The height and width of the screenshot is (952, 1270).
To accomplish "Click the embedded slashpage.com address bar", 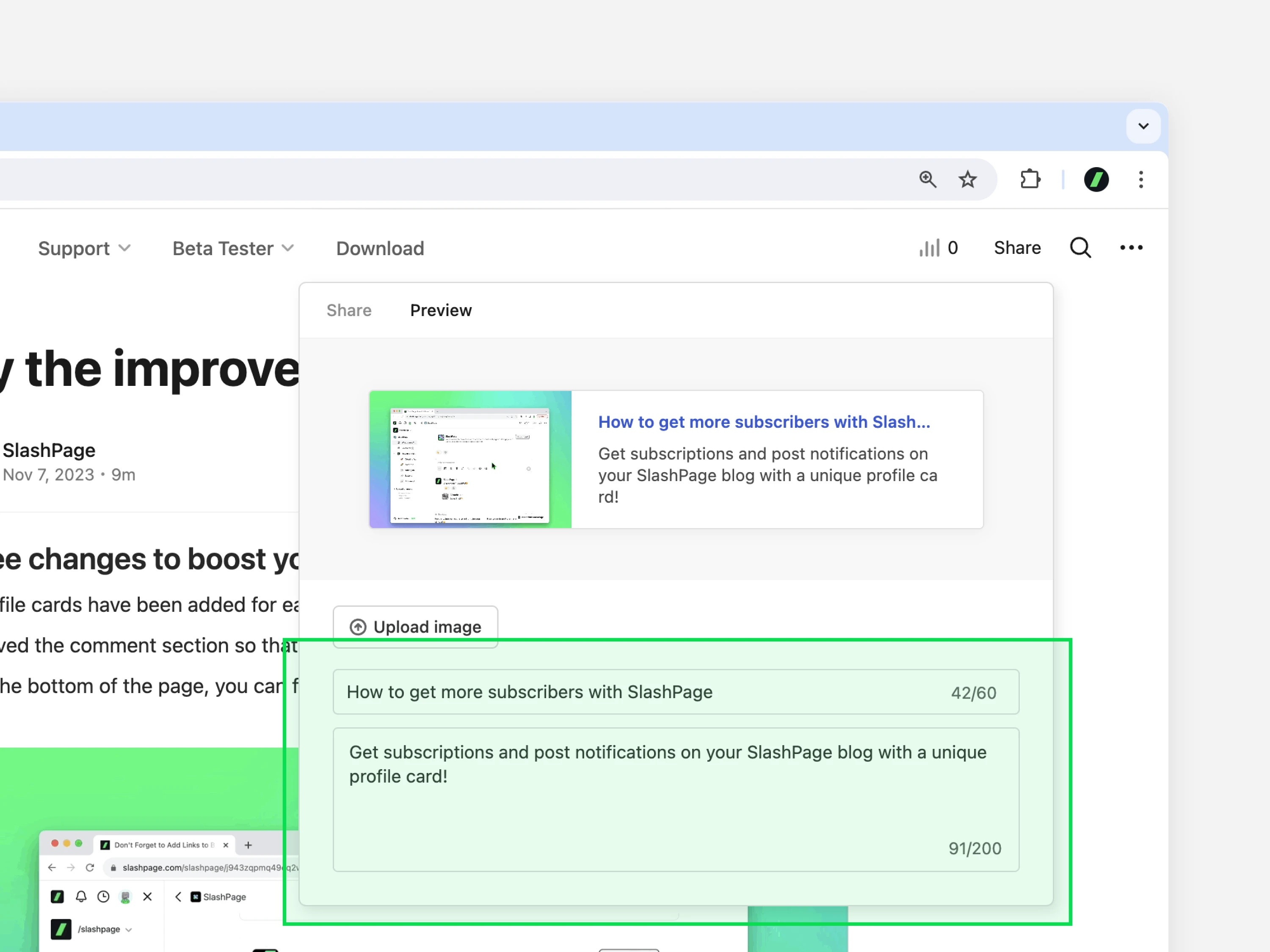I will tap(201, 867).
